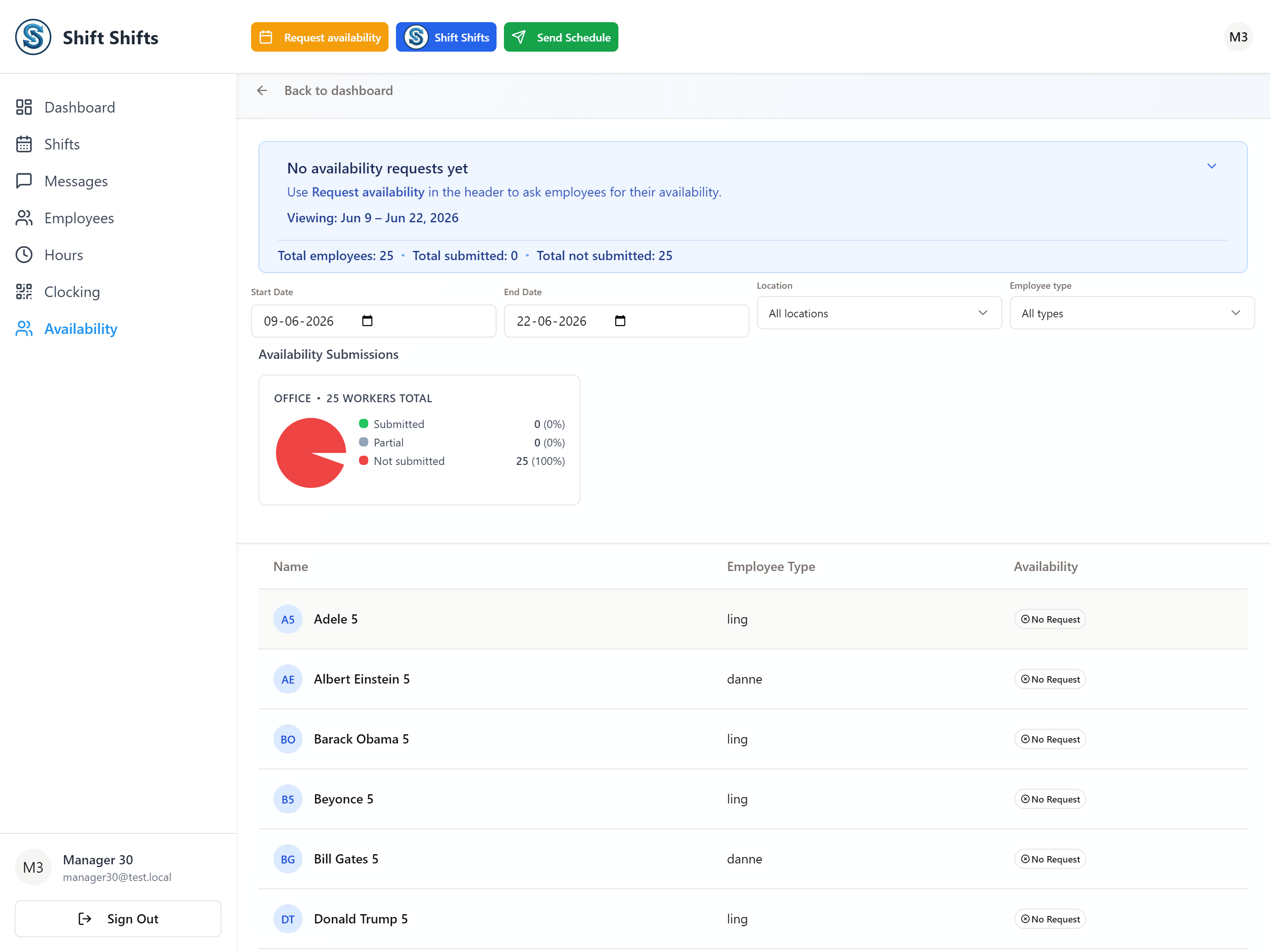Select the Bill Gates 5 name
Viewport: 1270px width, 952px height.
click(346, 859)
